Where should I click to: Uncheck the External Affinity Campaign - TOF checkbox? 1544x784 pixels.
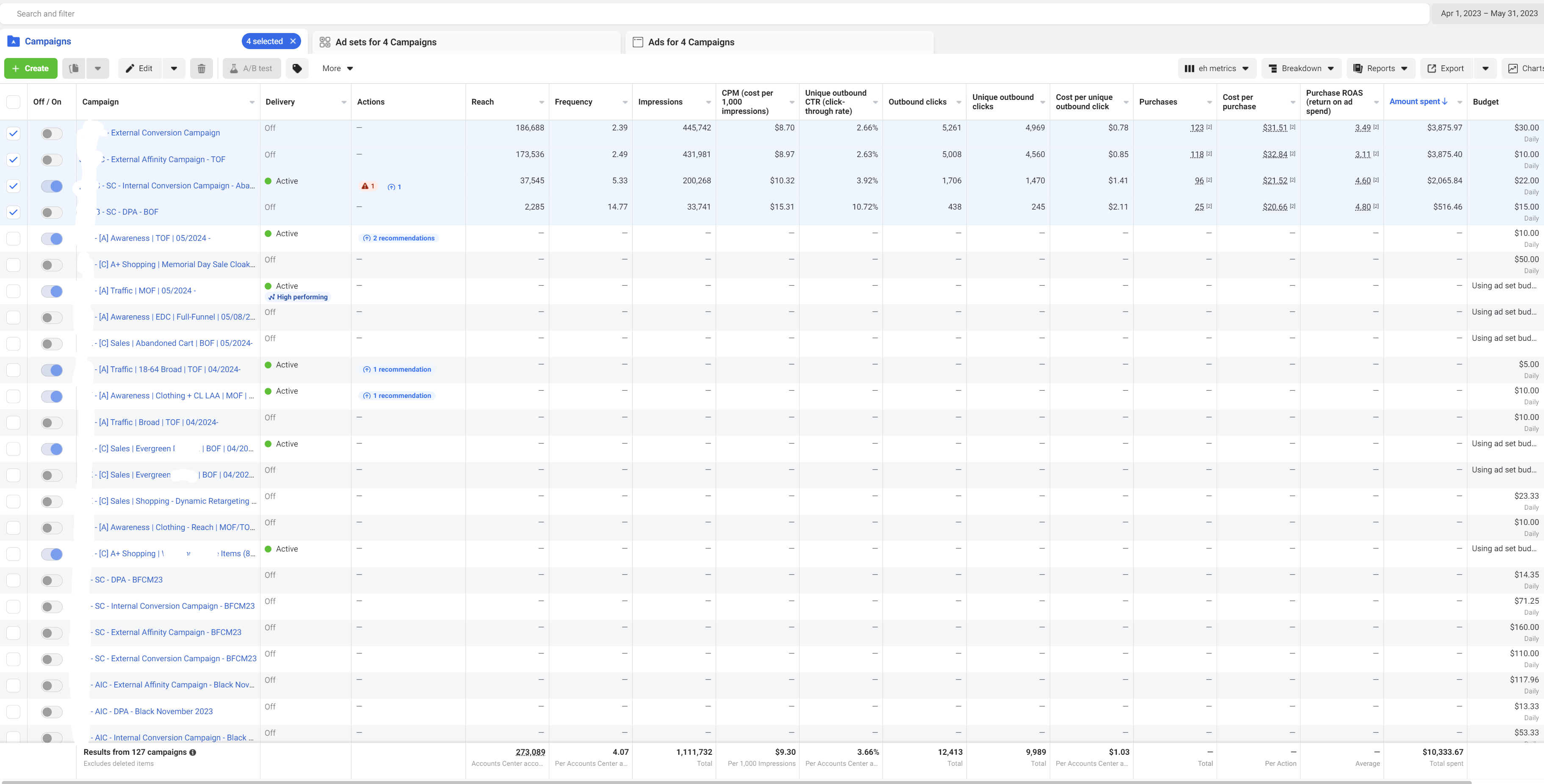[x=13, y=160]
